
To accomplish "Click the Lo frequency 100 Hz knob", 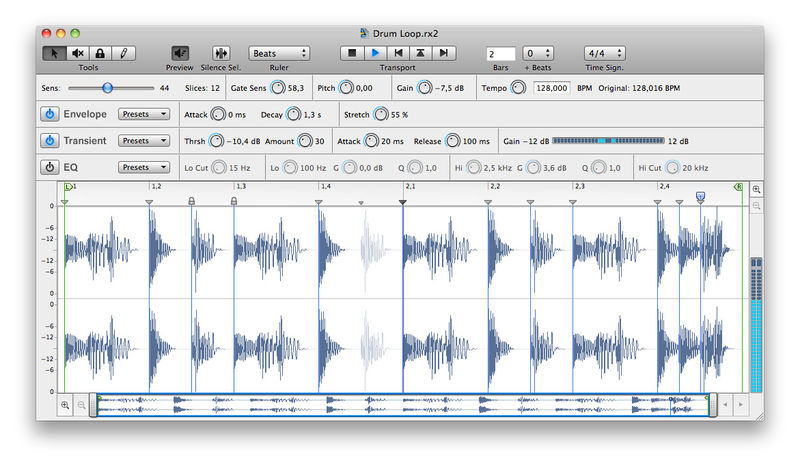I will pos(290,167).
